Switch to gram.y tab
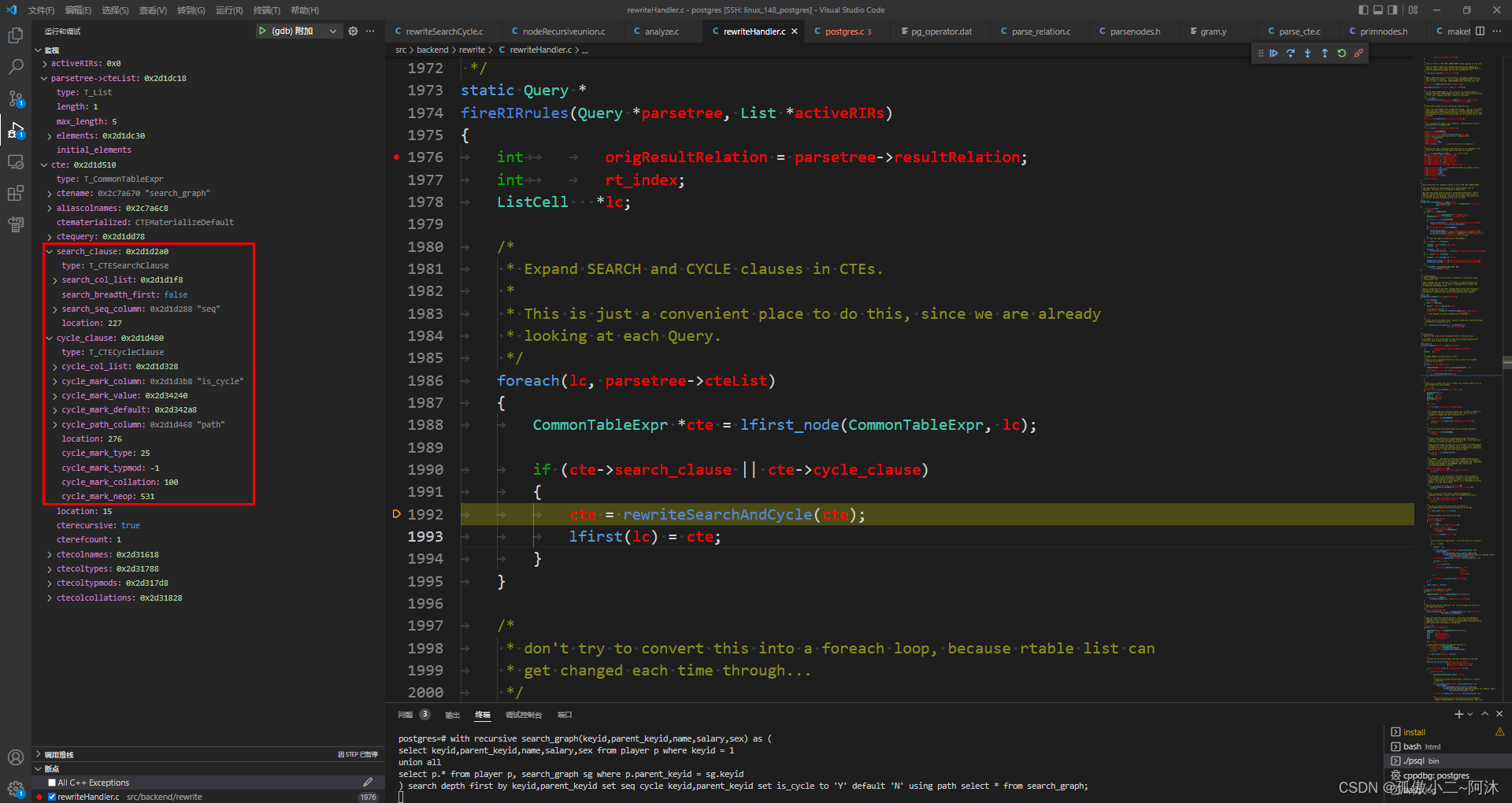Screen dimensions: 1512x803 [x=1212, y=31]
